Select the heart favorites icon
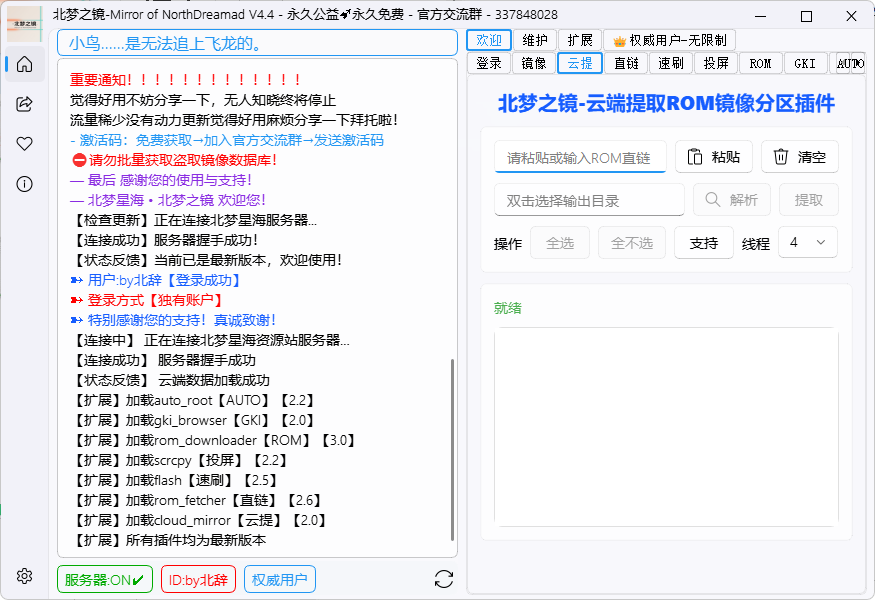Viewport: 875px width, 600px height. [23, 143]
